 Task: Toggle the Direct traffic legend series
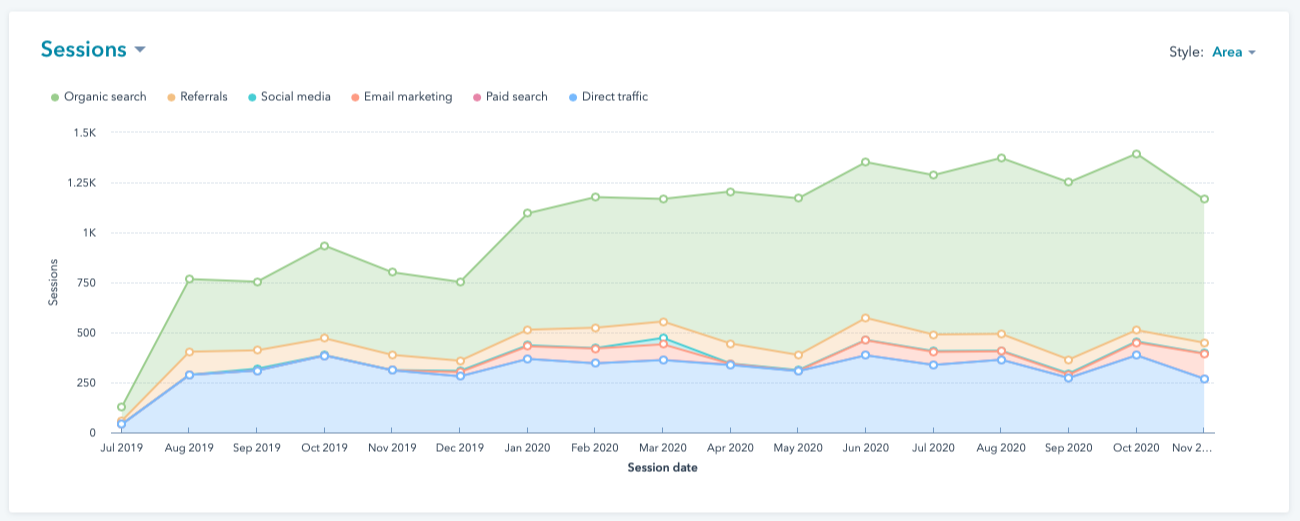coord(608,97)
